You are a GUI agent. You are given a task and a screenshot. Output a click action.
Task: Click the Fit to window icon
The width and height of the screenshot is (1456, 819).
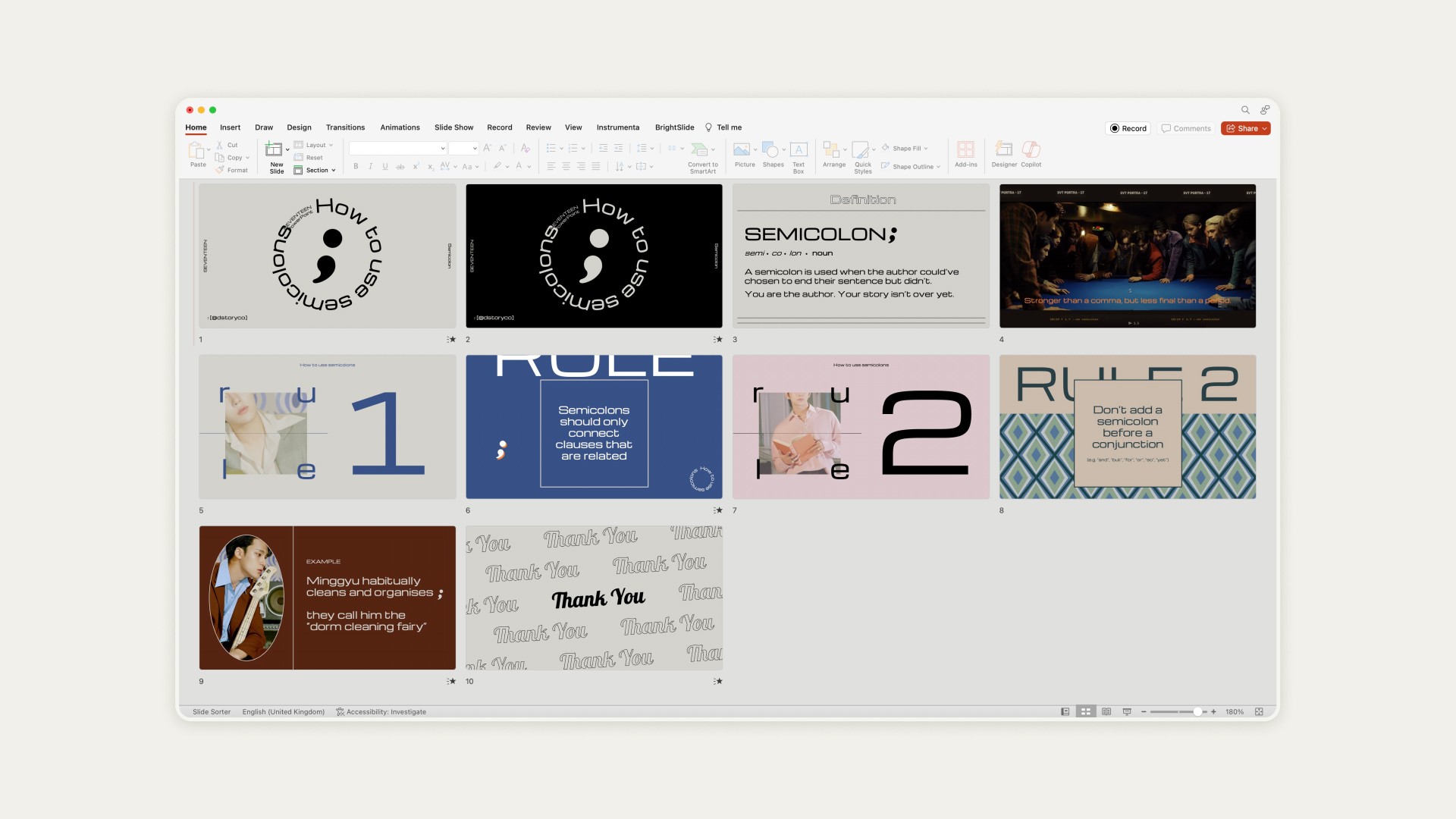(1259, 712)
